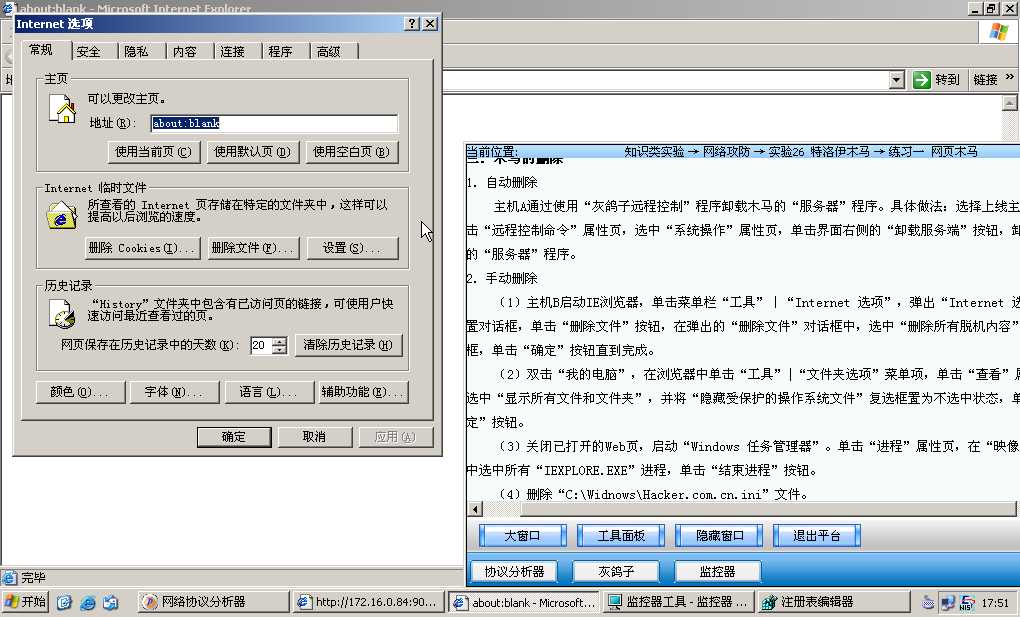Open the 隐私 tab
1020x617 pixels.
(x=137, y=51)
